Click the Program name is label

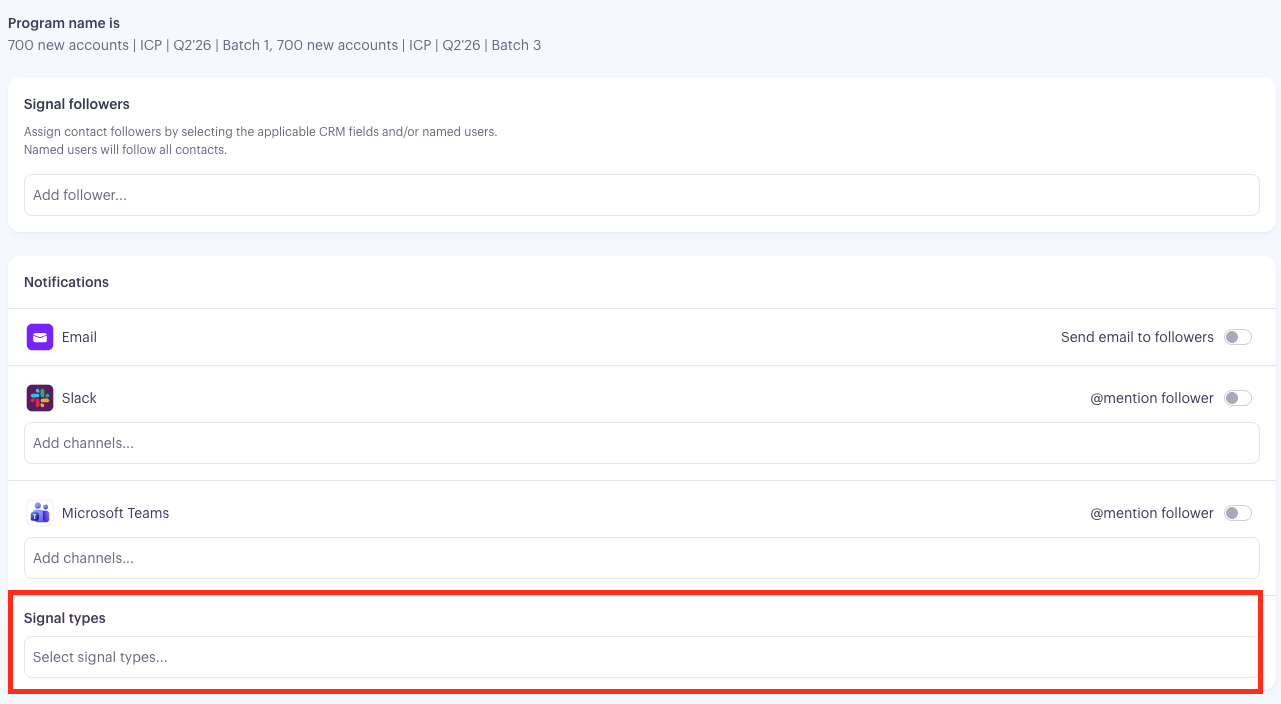click(x=64, y=22)
